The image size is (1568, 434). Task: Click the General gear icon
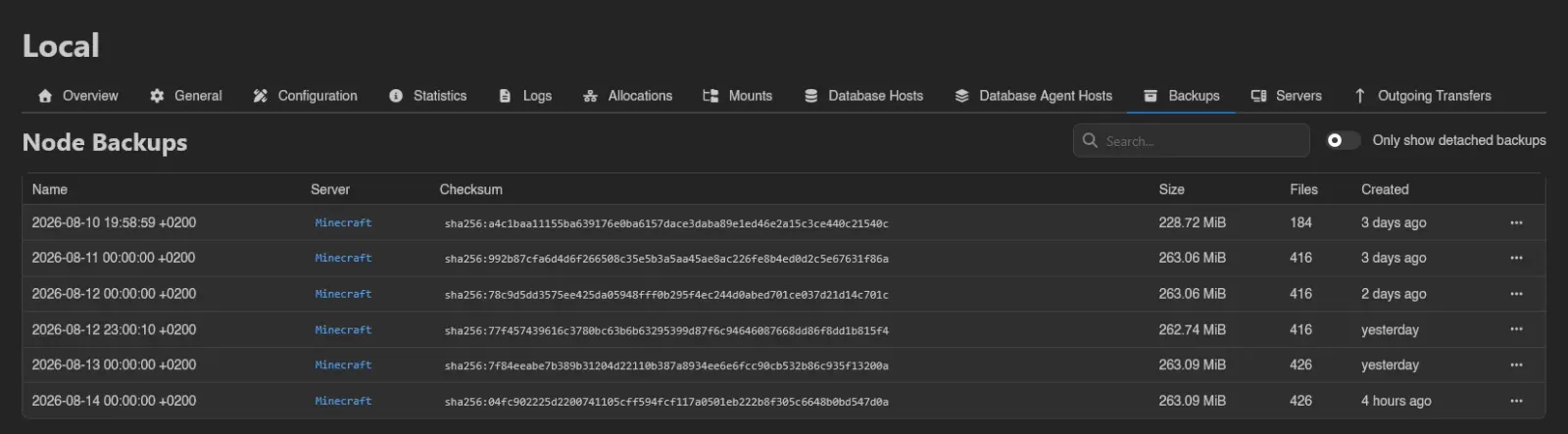pos(157,96)
